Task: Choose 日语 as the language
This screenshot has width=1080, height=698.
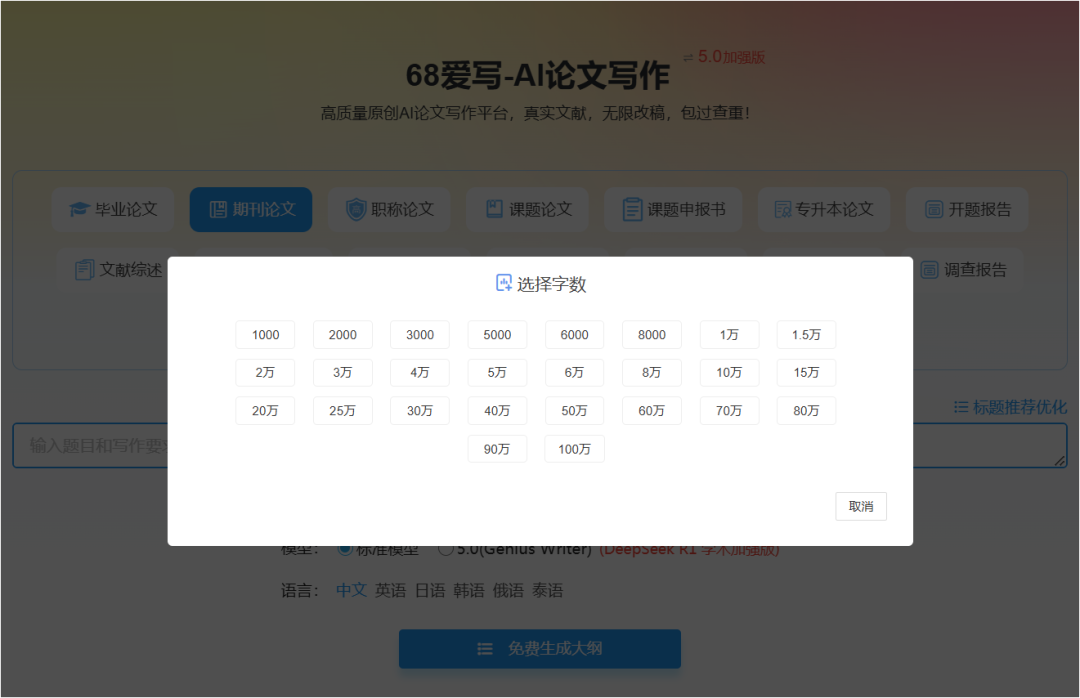Action: coord(430,591)
